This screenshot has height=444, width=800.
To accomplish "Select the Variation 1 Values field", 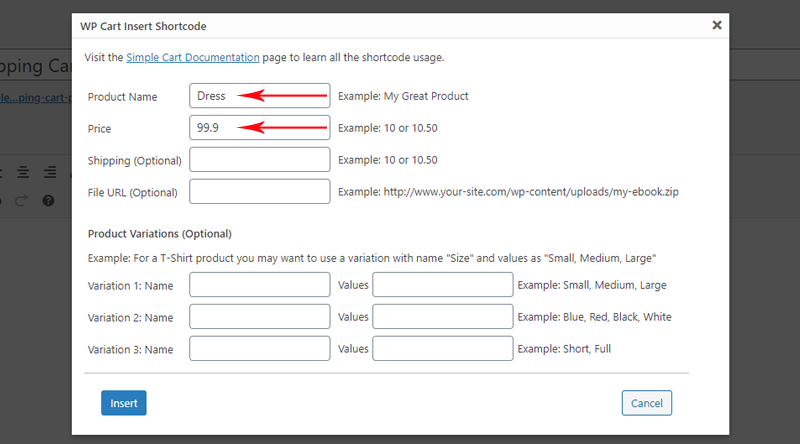I will [443, 285].
